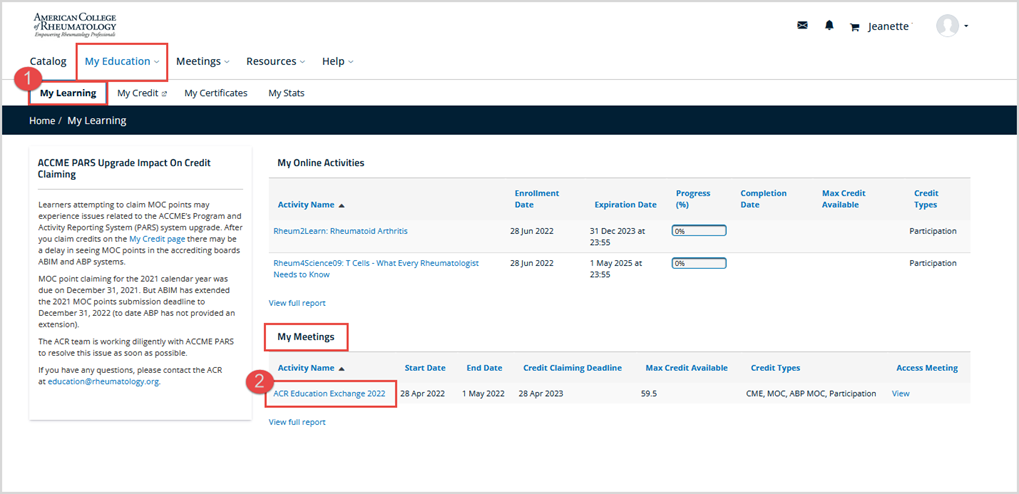Expand the My Education menu

[122, 62]
